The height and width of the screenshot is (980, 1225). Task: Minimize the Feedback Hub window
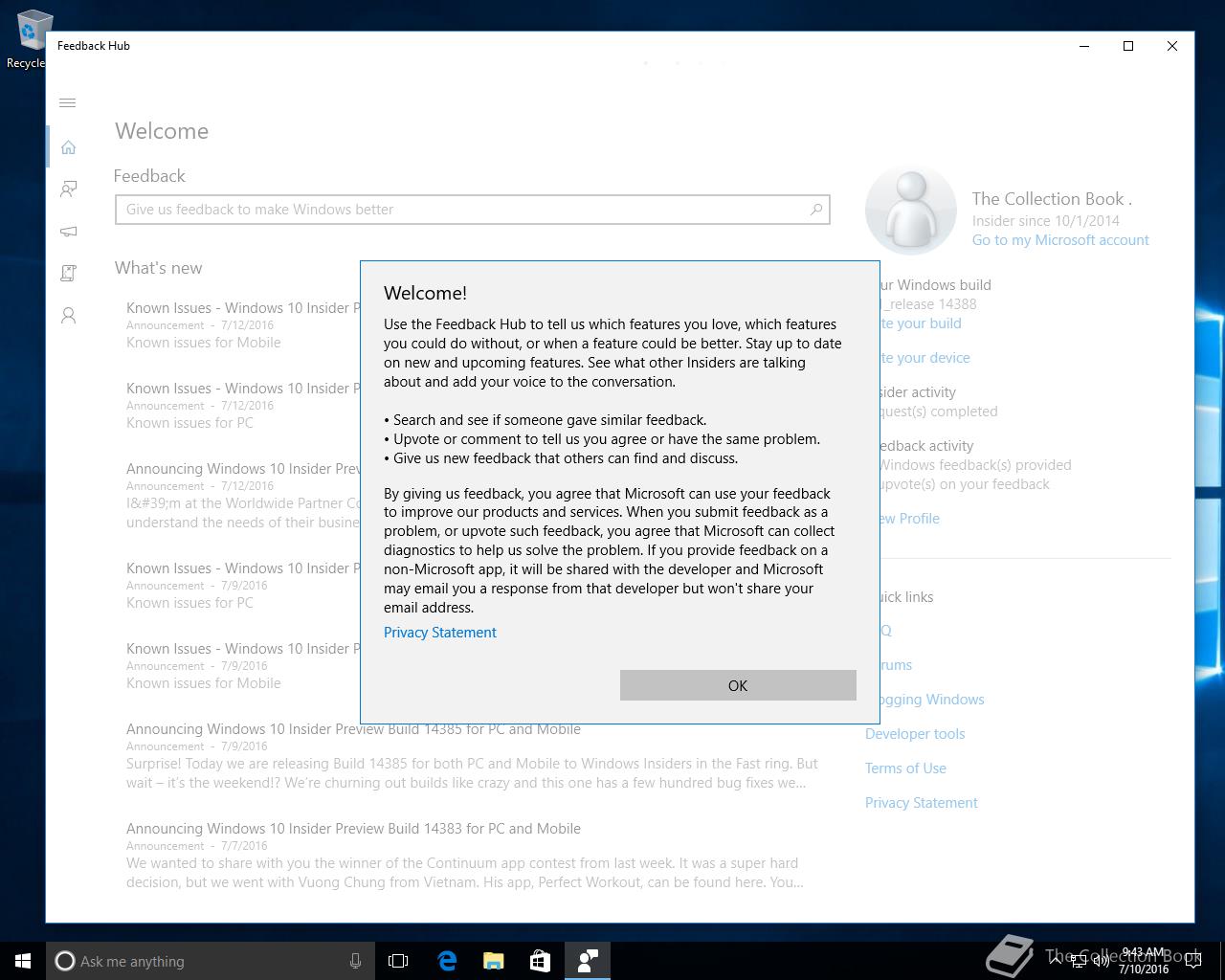click(1084, 46)
